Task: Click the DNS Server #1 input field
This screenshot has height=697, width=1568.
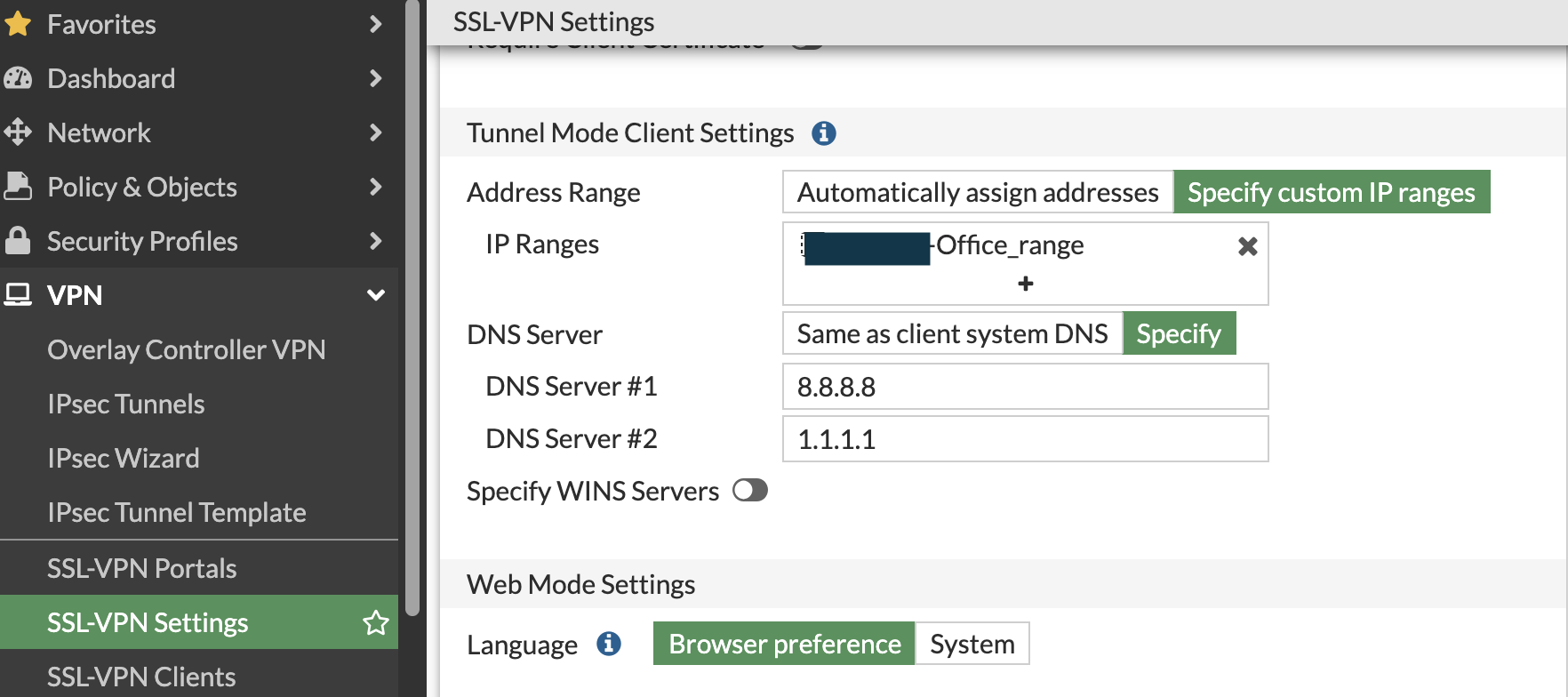Action: coord(1025,387)
